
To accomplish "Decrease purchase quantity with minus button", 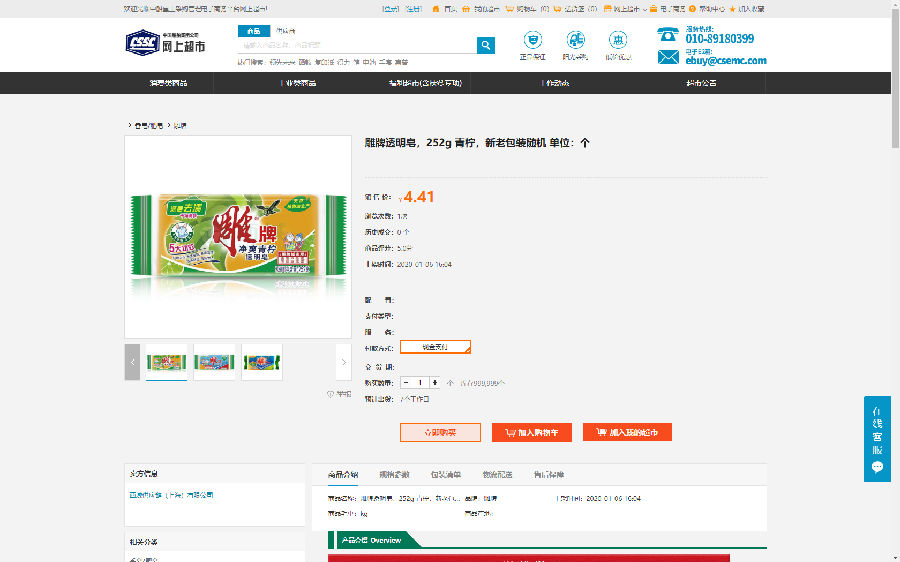I will tap(406, 382).
